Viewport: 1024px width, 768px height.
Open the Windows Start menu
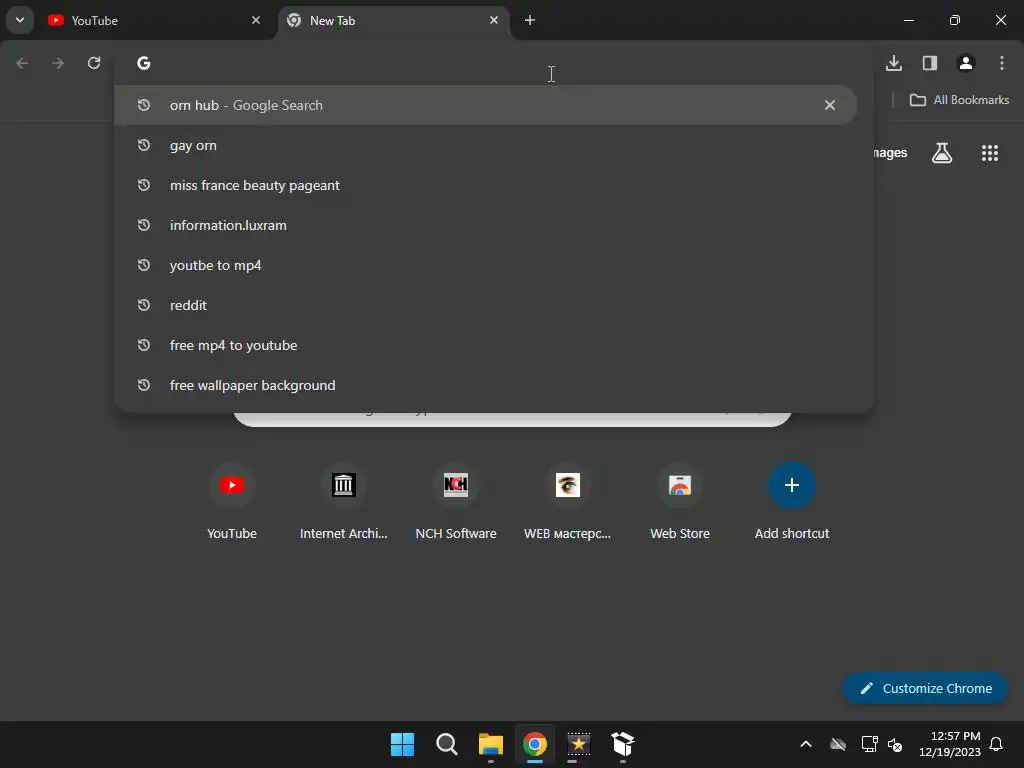402,744
